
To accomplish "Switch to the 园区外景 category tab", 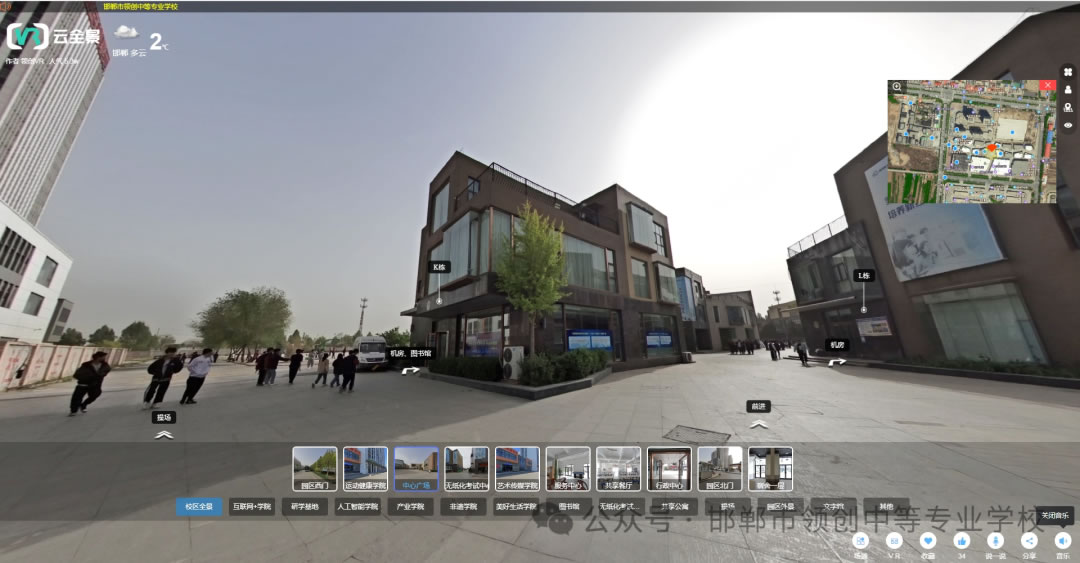I will click(780, 506).
